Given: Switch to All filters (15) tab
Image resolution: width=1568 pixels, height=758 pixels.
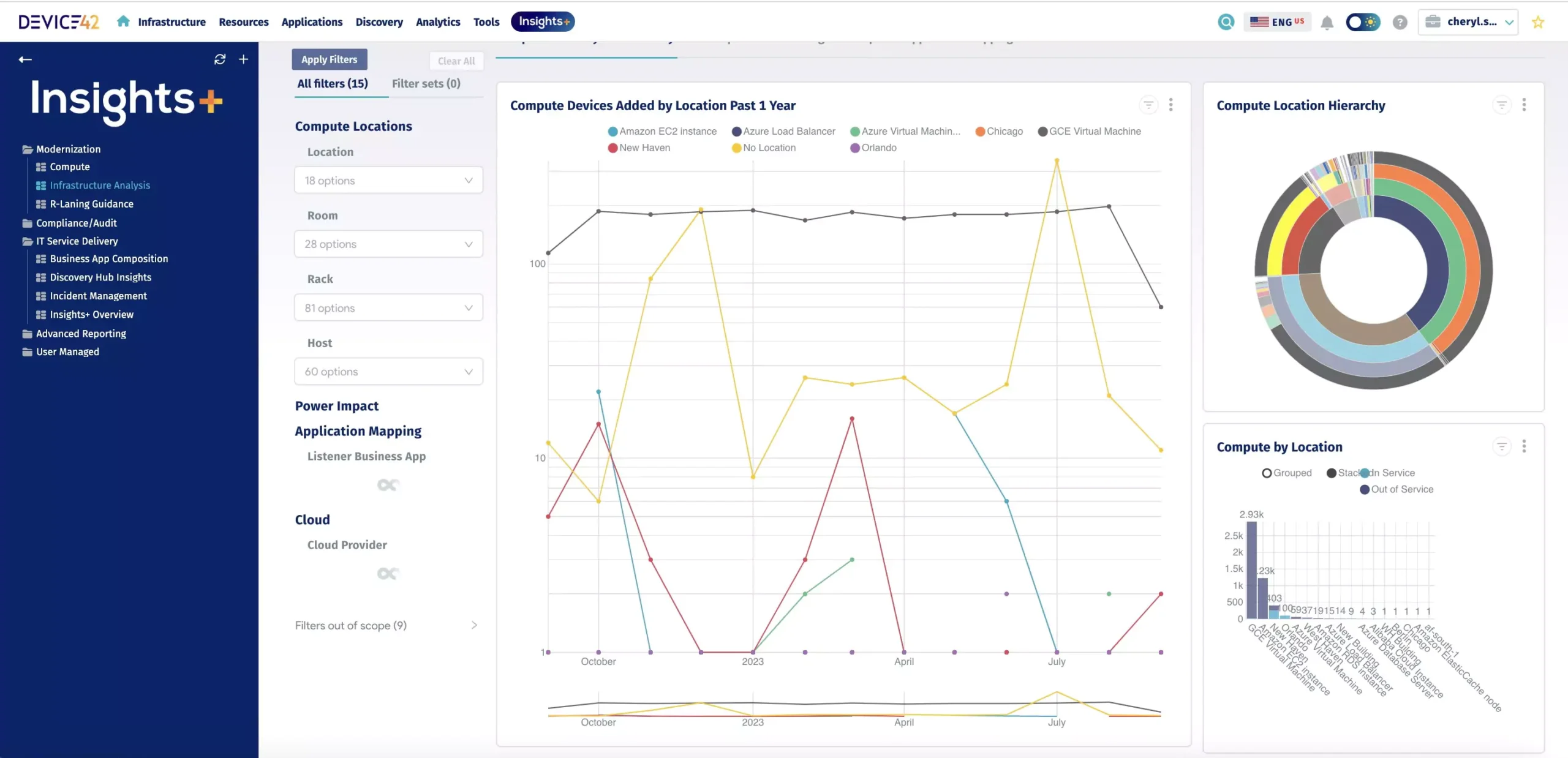Looking at the screenshot, I should (x=333, y=83).
